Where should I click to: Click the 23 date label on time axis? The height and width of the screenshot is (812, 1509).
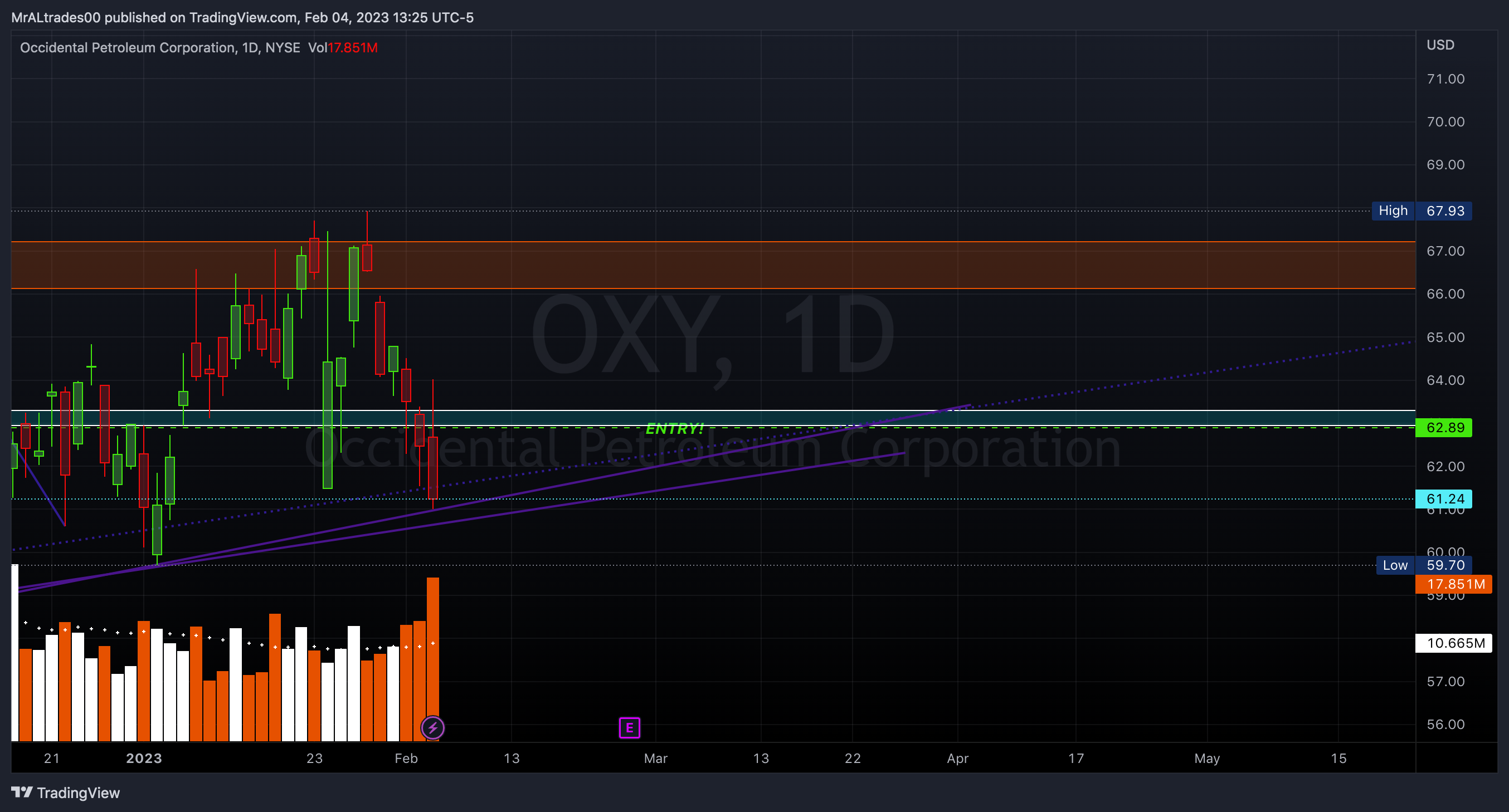(314, 758)
